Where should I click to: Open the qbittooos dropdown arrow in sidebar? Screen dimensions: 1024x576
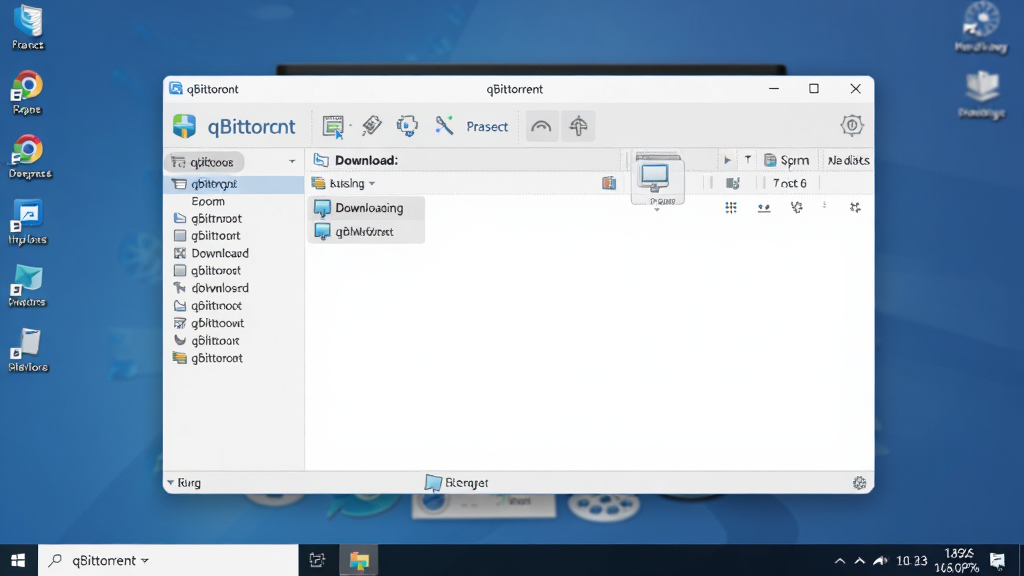tap(292, 161)
